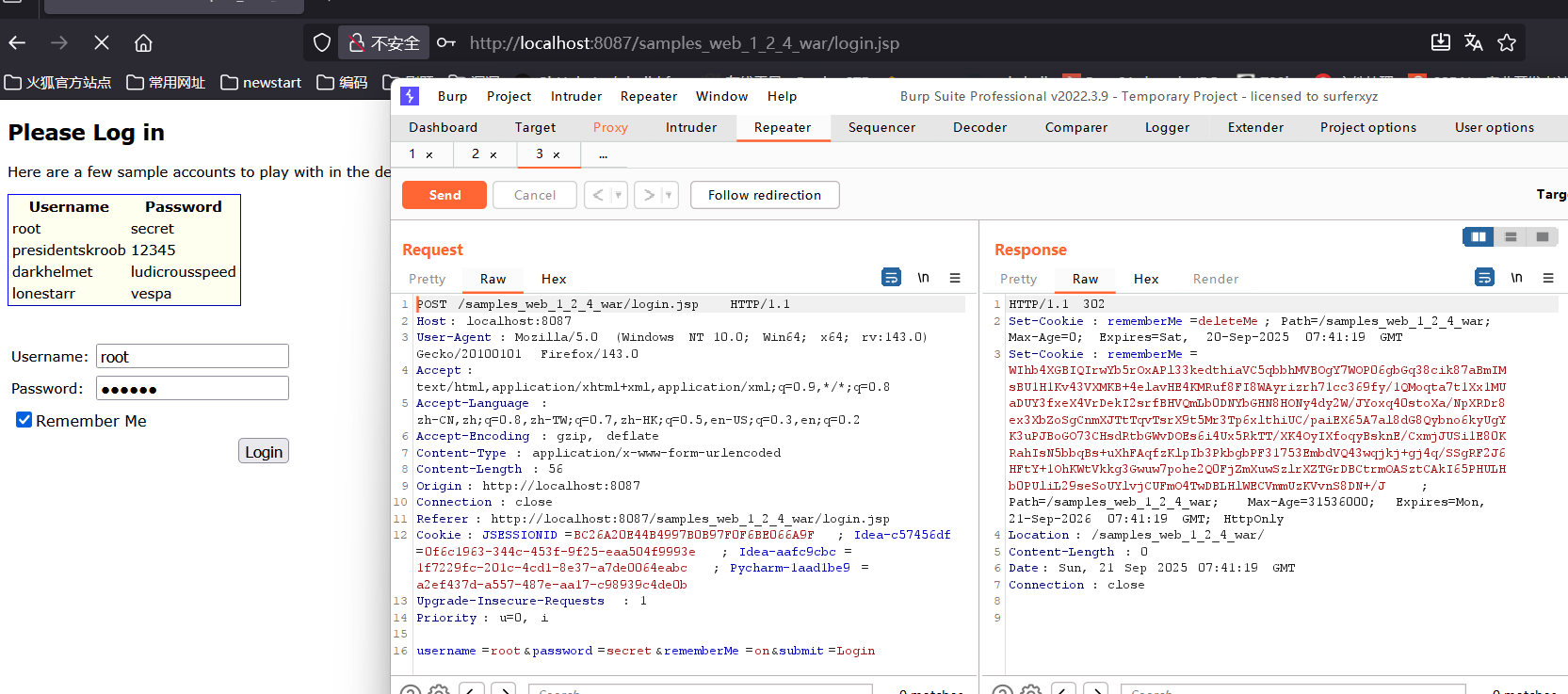The height and width of the screenshot is (694, 1568).
Task: Click the Follow redirection button
Action: tap(764, 196)
